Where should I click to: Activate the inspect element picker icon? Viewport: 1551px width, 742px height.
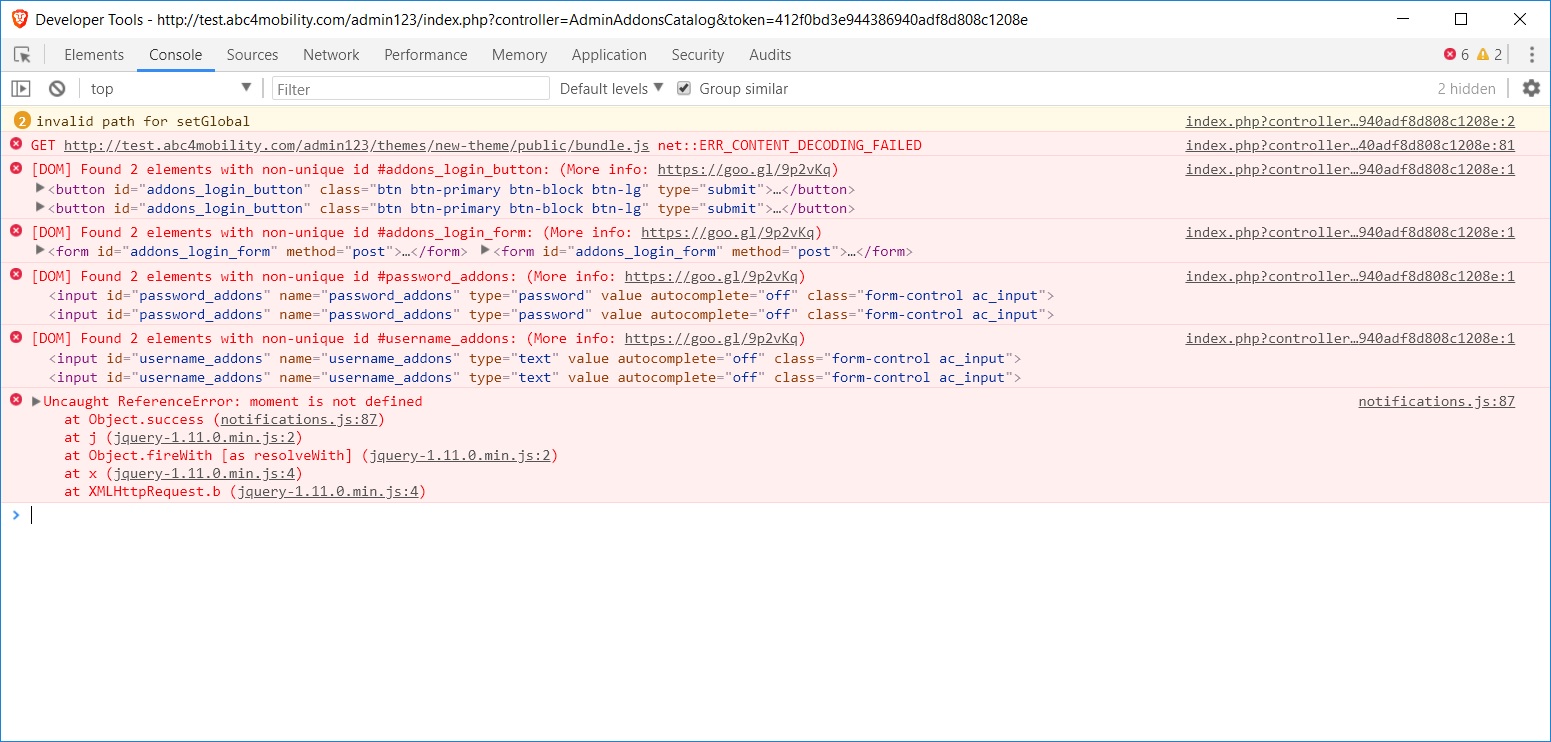point(22,55)
